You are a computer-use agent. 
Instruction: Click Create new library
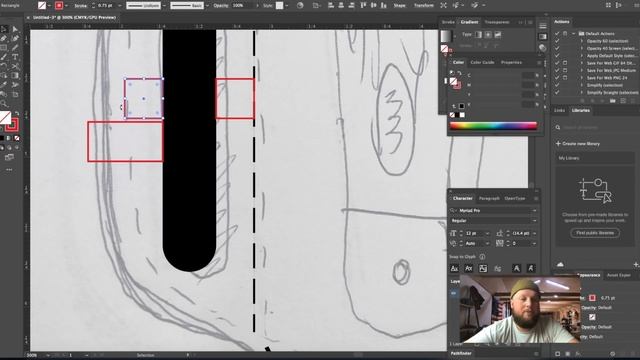pos(578,144)
